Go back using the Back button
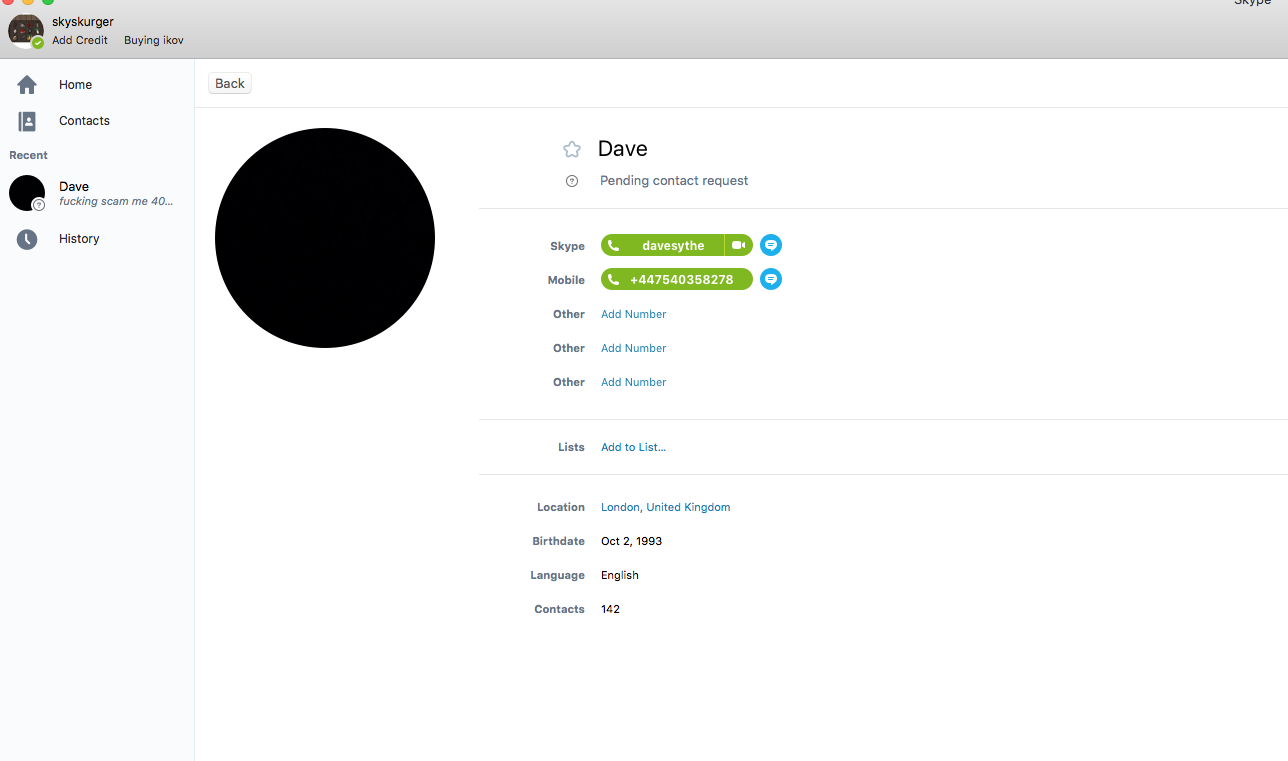Image resolution: width=1288 pixels, height=761 pixels. click(230, 83)
